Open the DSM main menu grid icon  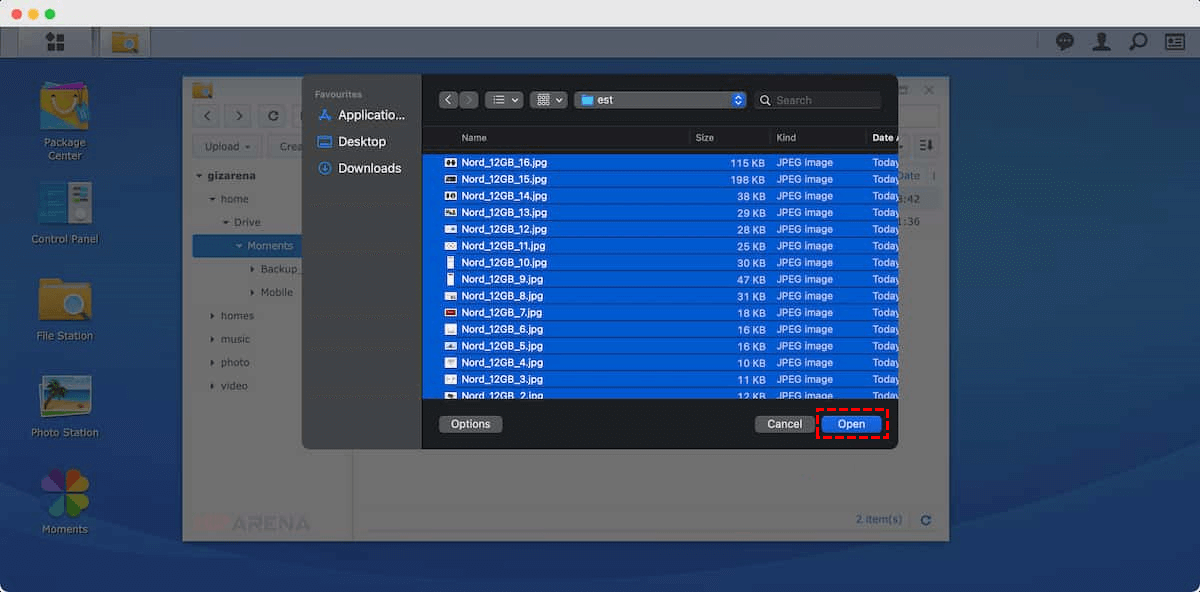[x=55, y=42]
